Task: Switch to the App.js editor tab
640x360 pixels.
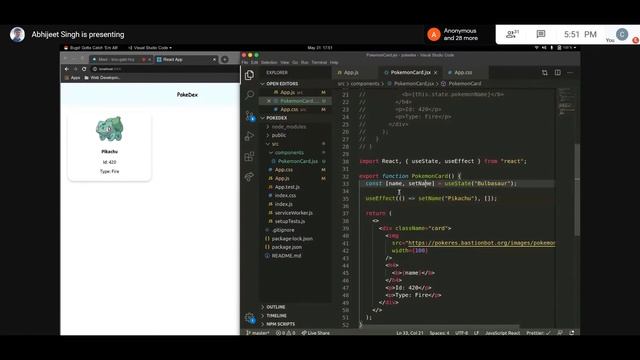Action: [351, 73]
